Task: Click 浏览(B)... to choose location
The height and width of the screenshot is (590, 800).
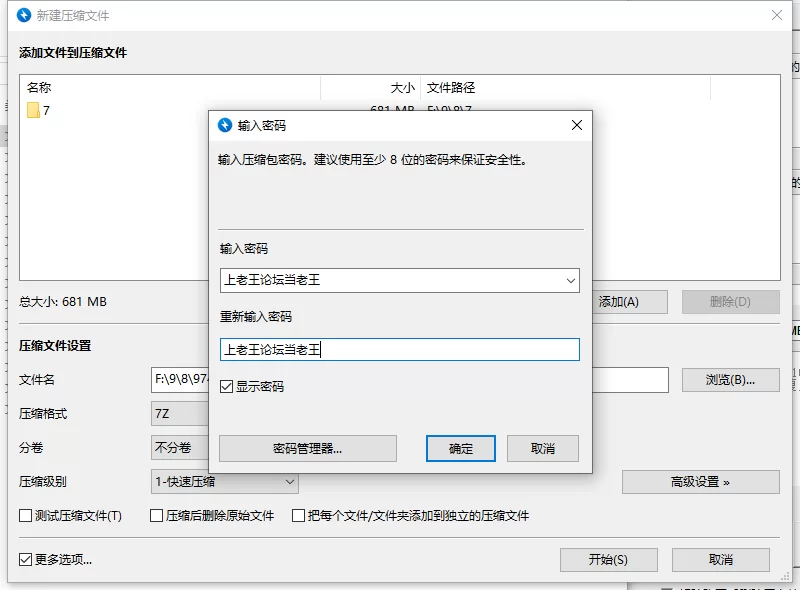Action: (731, 380)
